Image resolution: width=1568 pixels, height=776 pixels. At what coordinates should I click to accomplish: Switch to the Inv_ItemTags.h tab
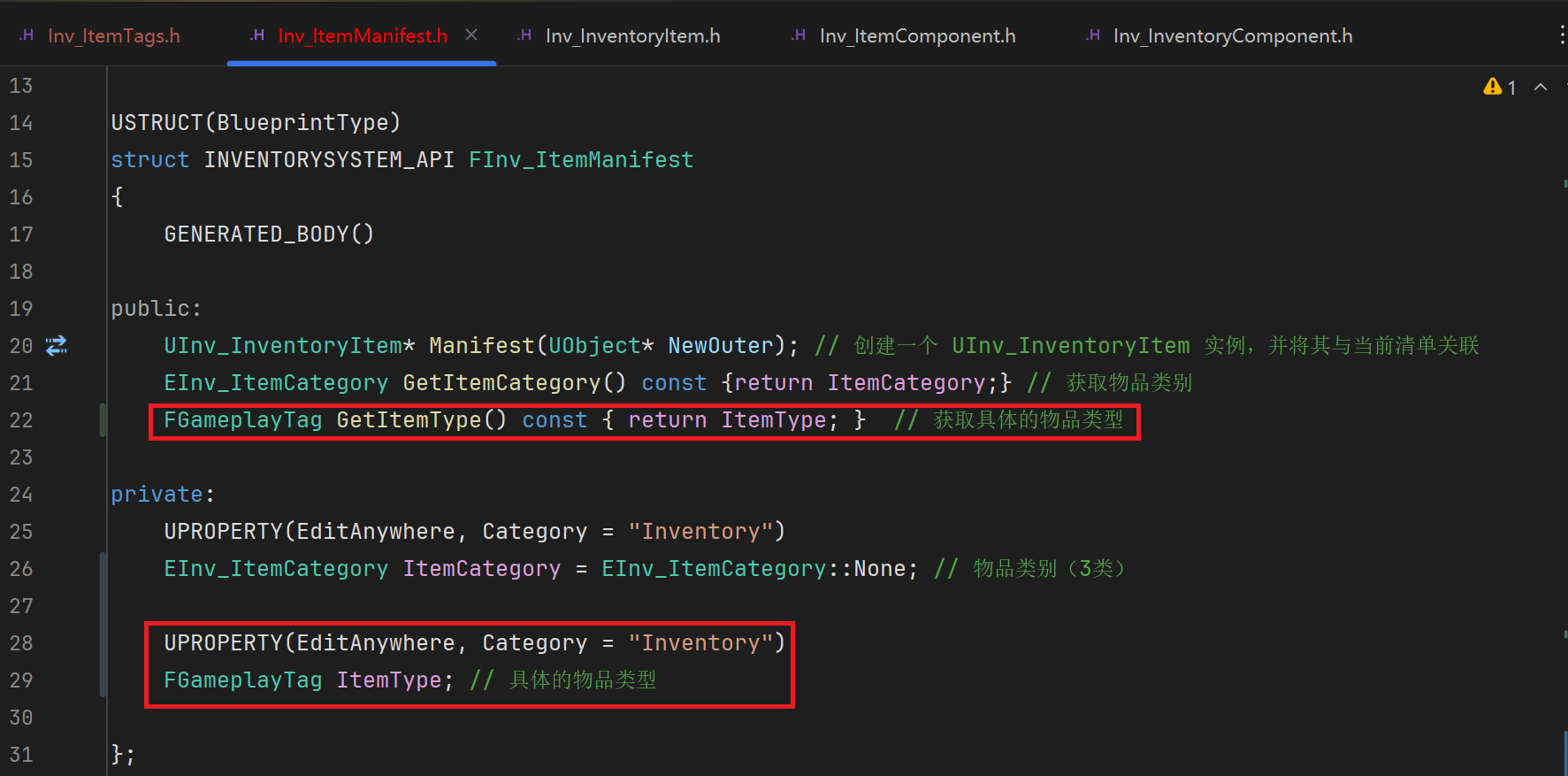[x=99, y=35]
